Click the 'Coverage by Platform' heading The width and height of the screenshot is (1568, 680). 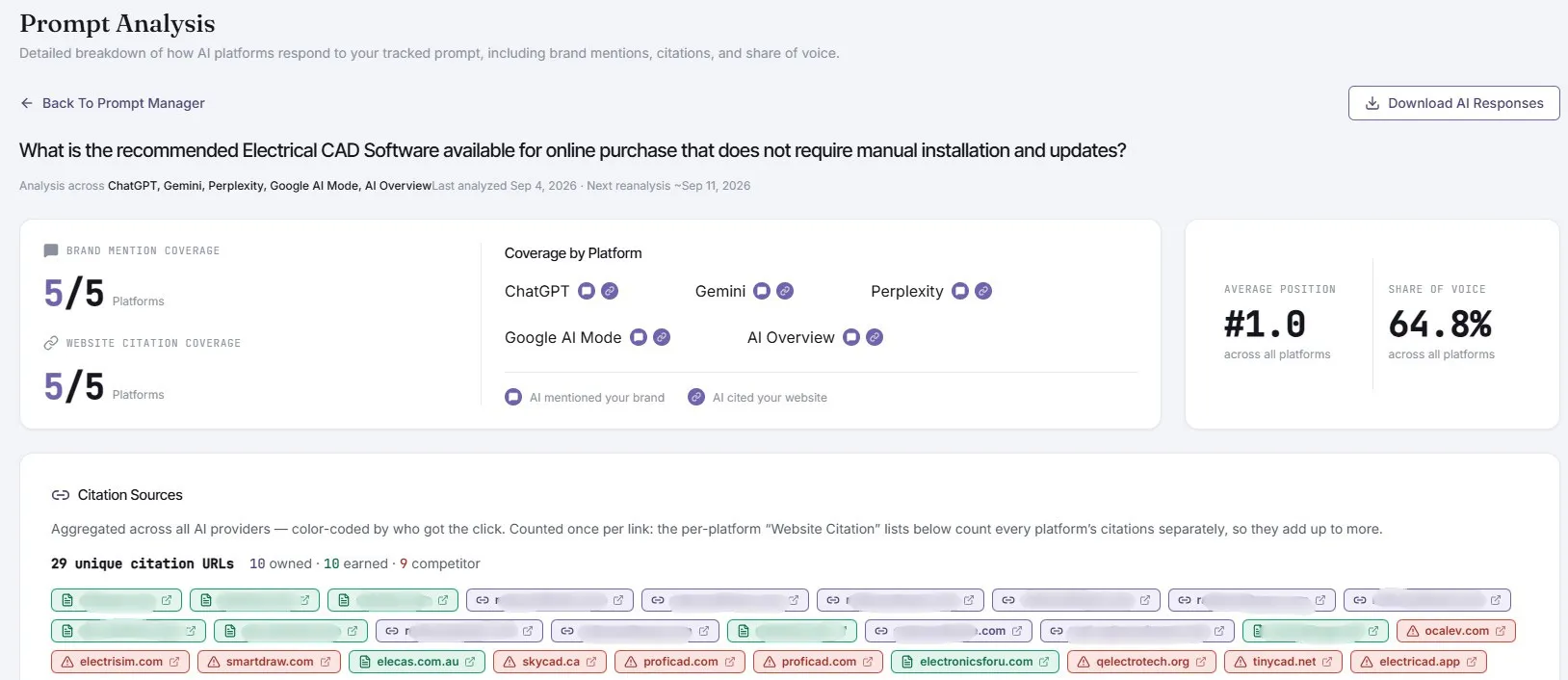tap(573, 253)
